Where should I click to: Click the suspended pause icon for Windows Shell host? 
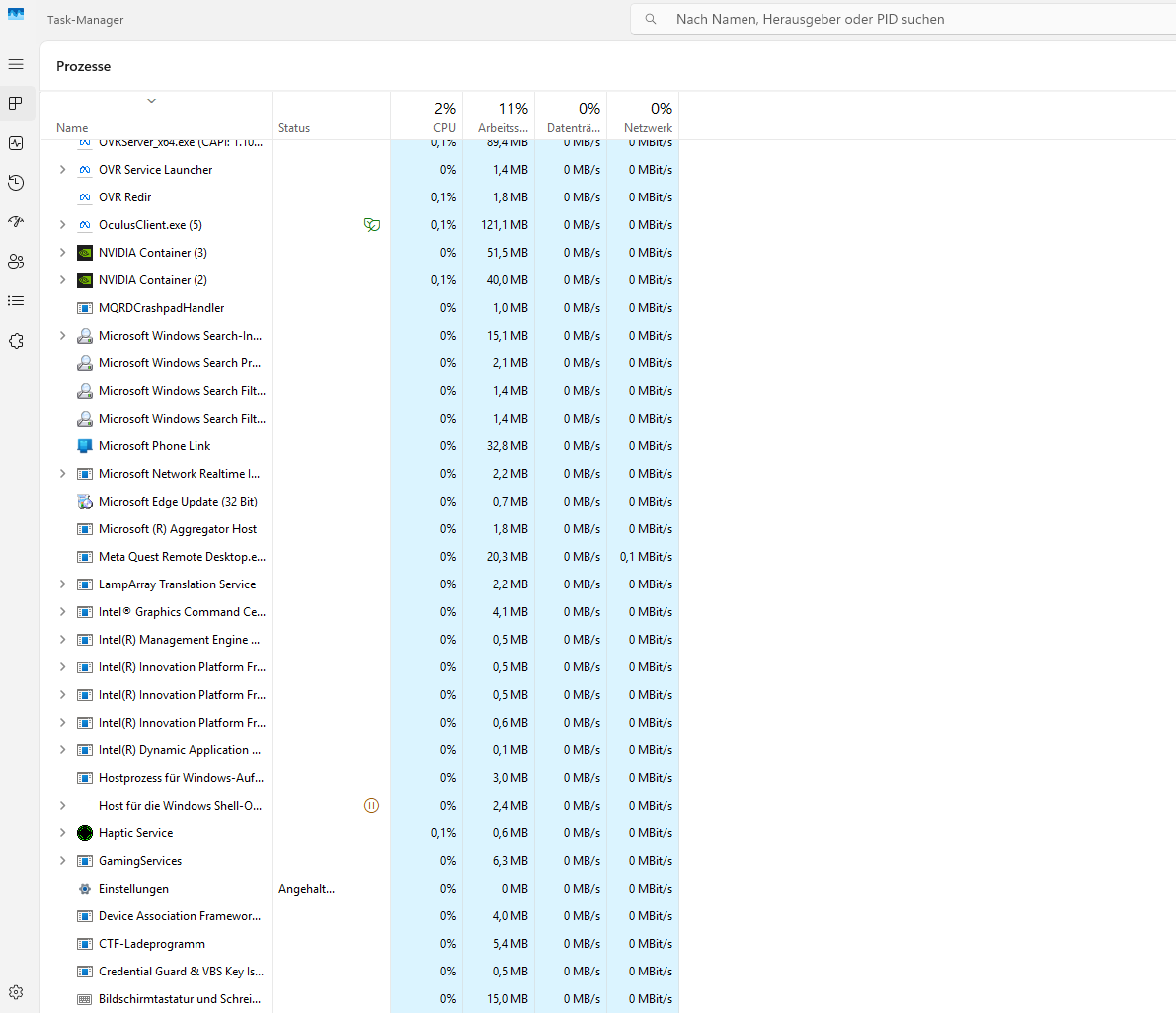coord(371,806)
